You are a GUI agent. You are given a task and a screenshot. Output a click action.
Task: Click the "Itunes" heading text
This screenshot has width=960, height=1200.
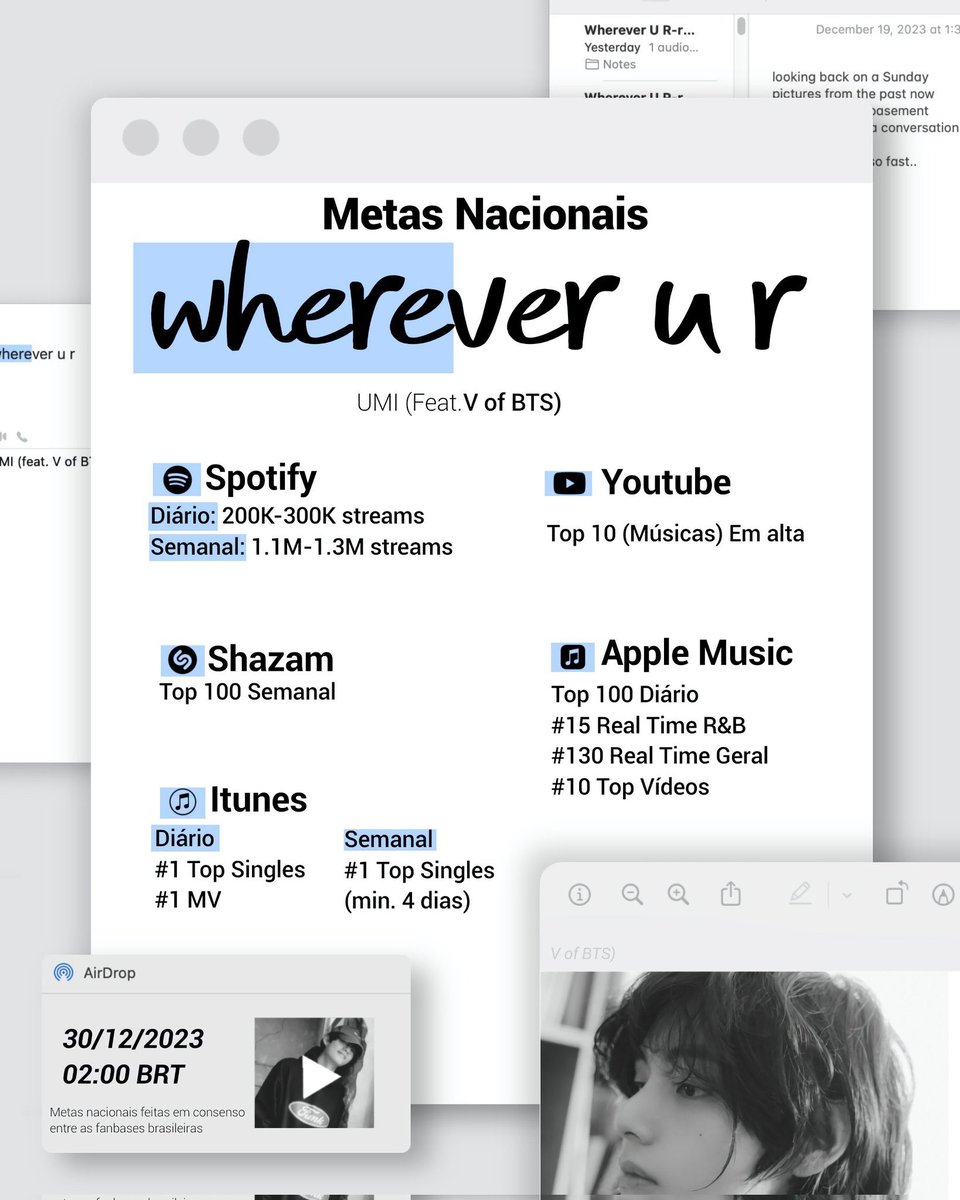(x=258, y=800)
